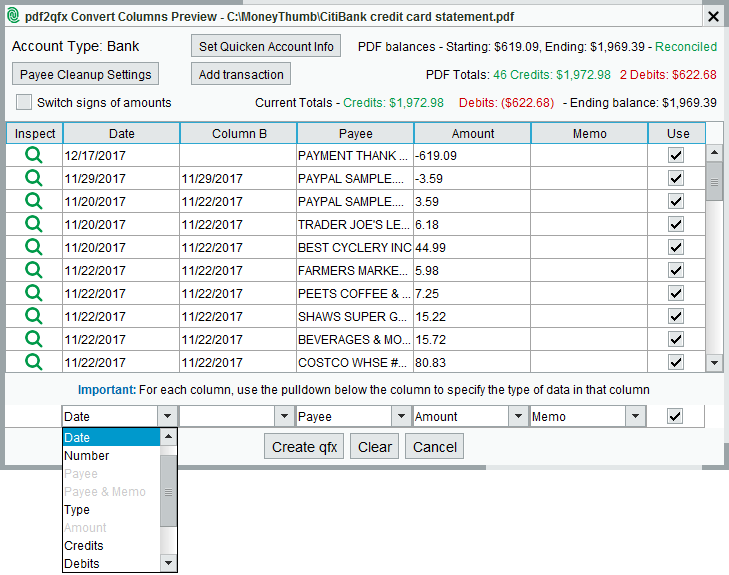Uncheck Use for COSTCO WHSE row
The image size is (729, 575).
[x=676, y=362]
